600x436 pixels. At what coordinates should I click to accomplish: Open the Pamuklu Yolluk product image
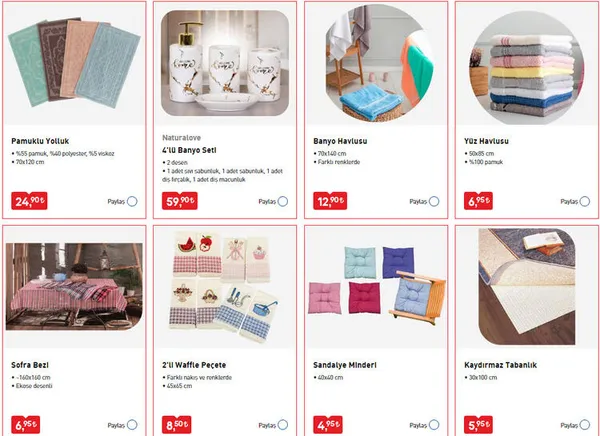(74, 62)
